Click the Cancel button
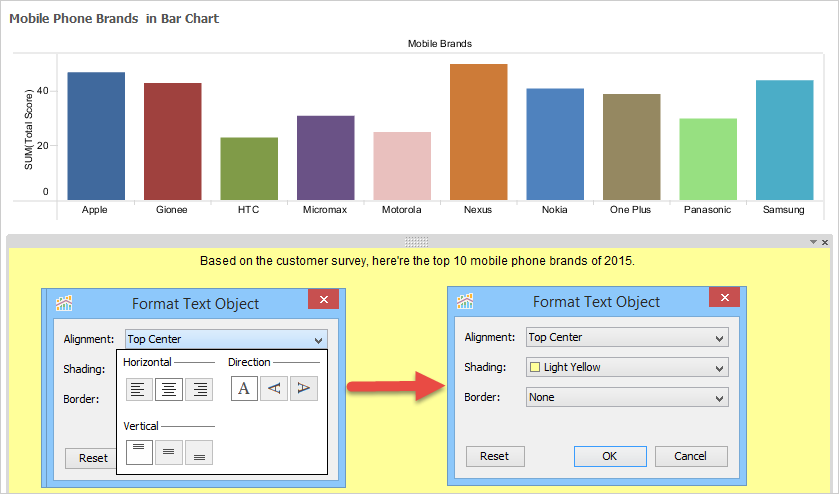Viewport: 839px width, 494px height. click(691, 456)
